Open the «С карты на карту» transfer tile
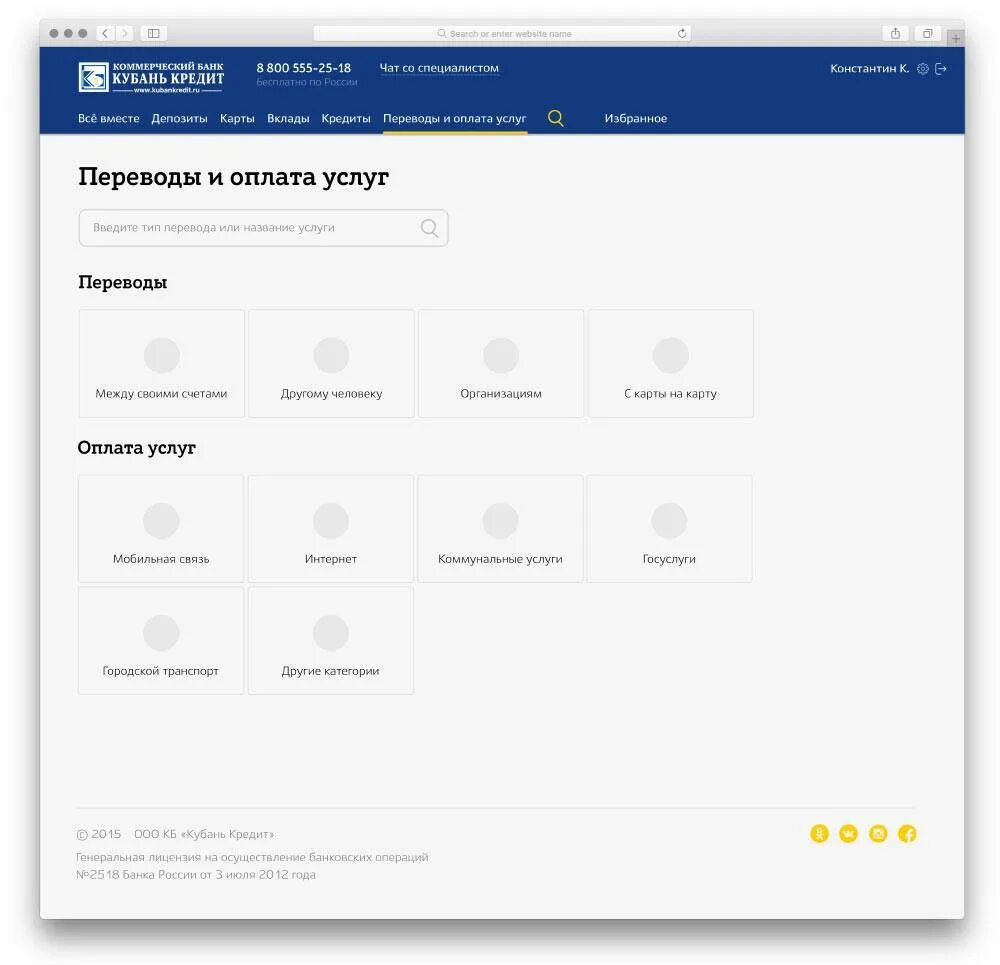This screenshot has width=1000, height=965. click(670, 363)
